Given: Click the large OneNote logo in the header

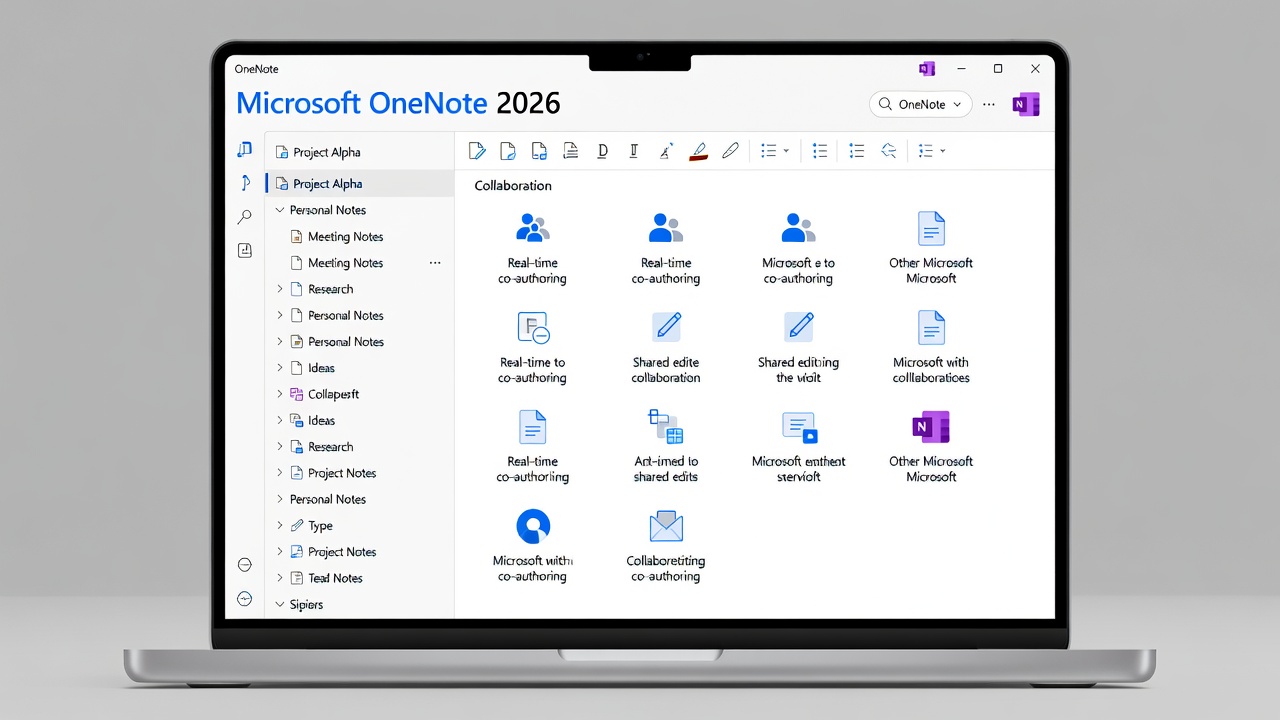Looking at the screenshot, I should point(1026,104).
